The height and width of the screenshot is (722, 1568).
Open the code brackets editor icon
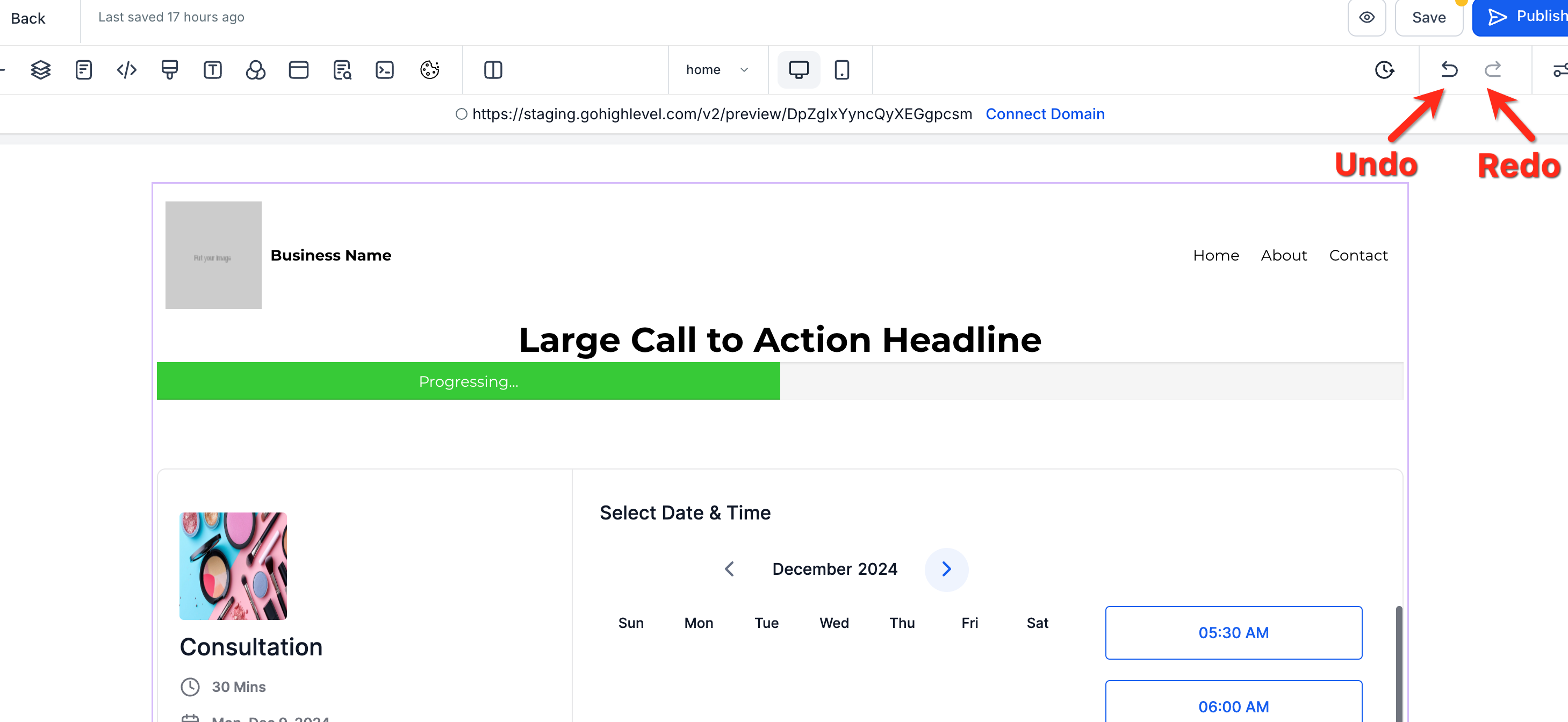point(127,70)
